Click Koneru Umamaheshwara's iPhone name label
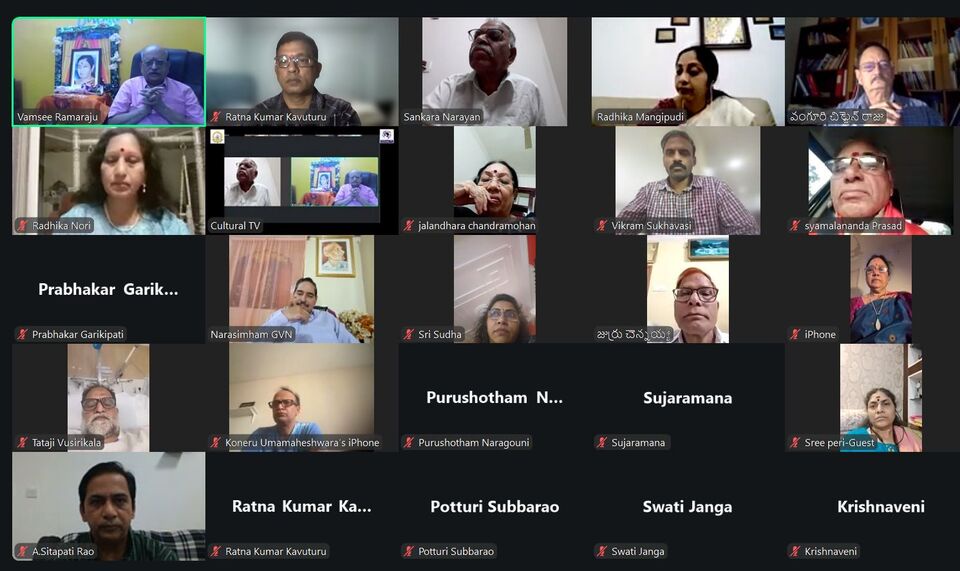Image resolution: width=960 pixels, height=571 pixels. 302,442
